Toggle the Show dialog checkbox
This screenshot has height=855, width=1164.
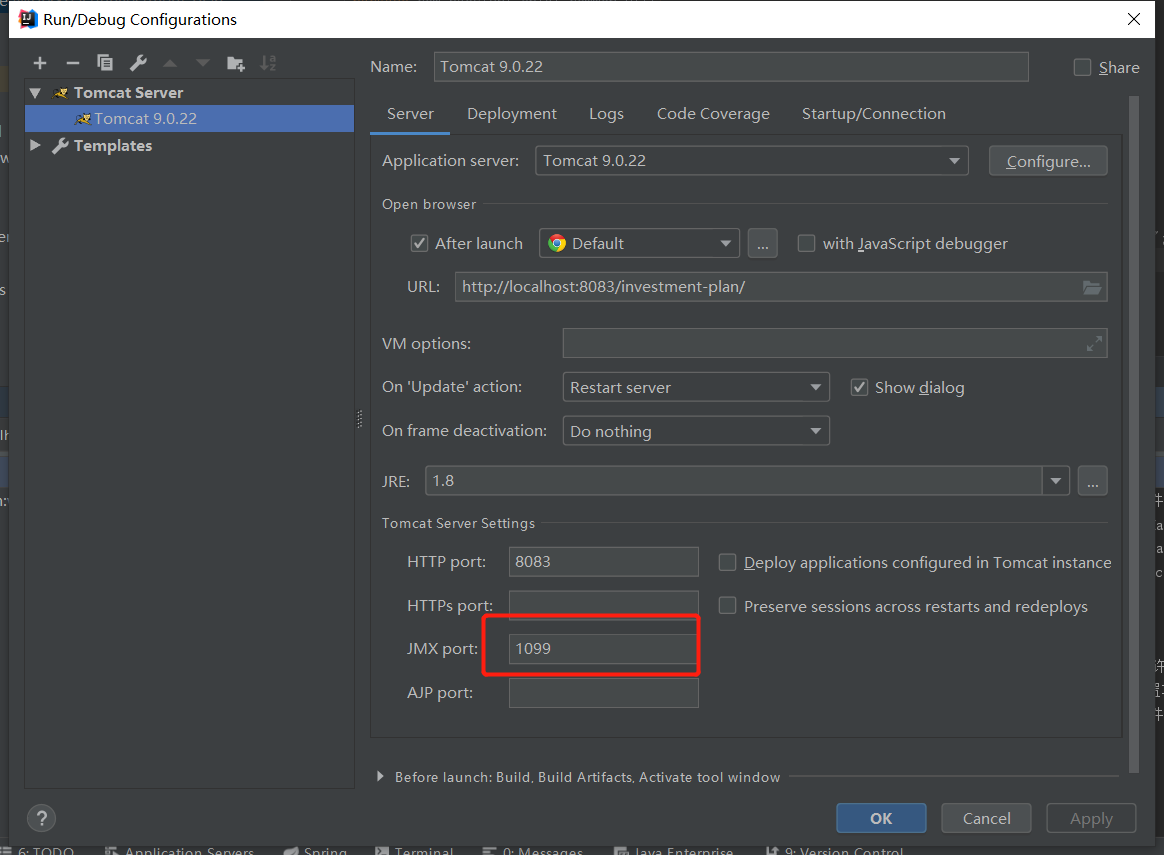point(859,387)
